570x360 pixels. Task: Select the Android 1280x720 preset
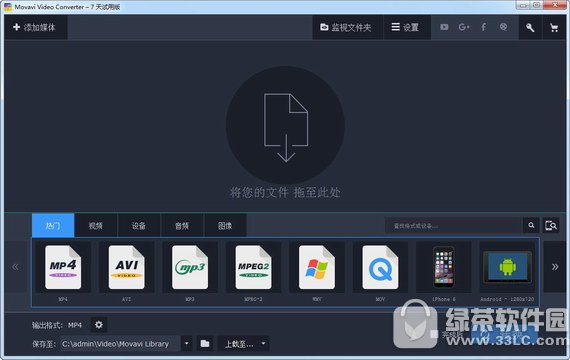(507, 267)
